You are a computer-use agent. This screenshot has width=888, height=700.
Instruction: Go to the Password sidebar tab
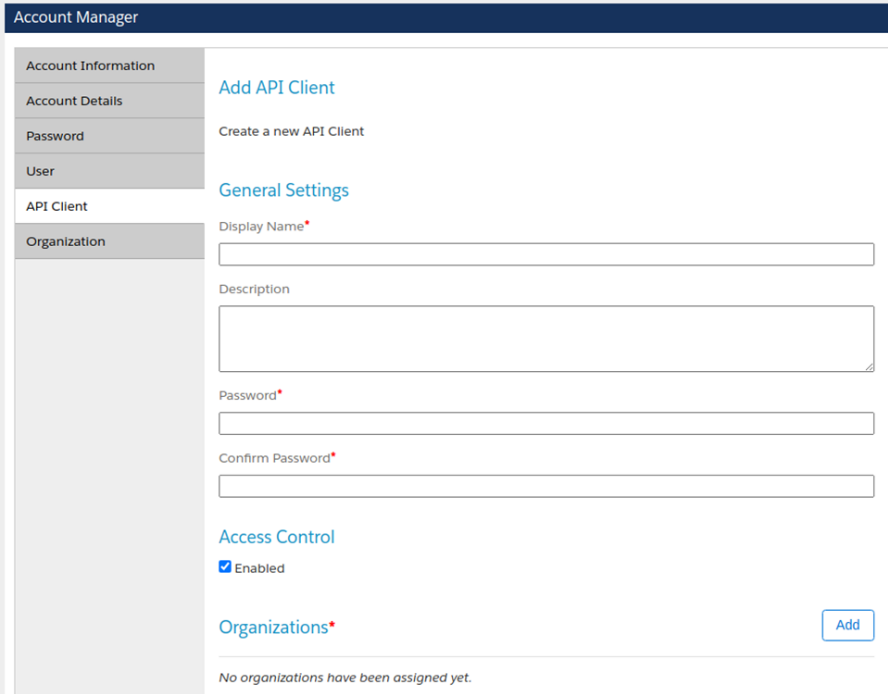point(109,136)
